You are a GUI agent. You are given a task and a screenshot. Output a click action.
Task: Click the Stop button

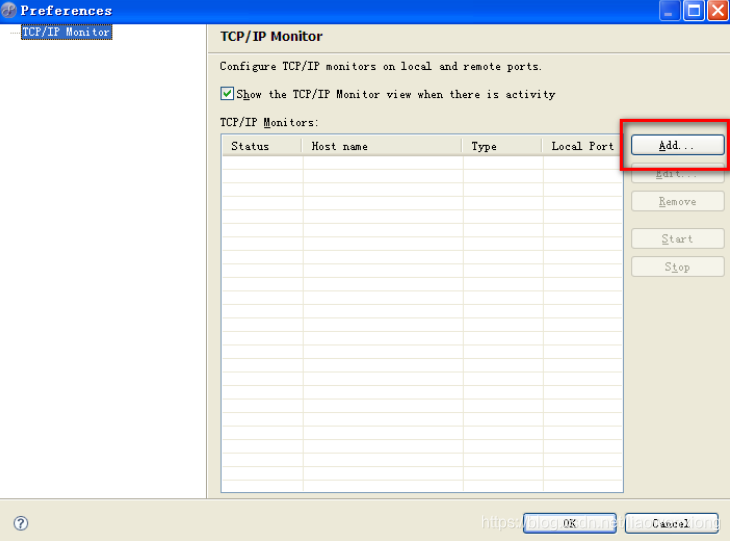677,267
